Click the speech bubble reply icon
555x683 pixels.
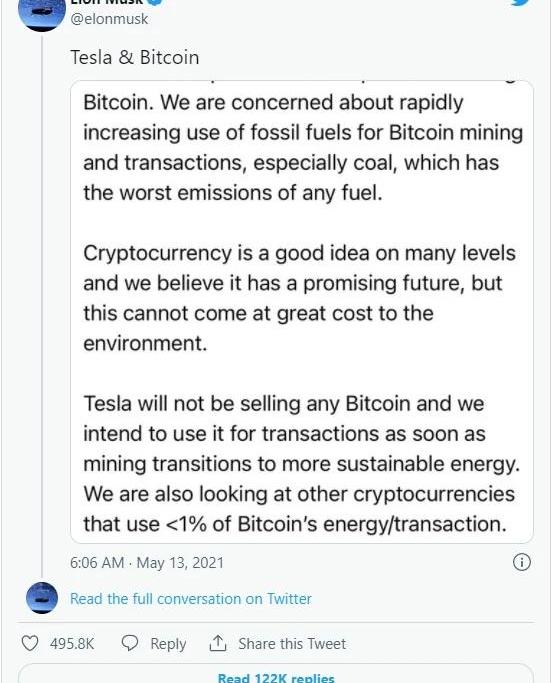[129, 643]
